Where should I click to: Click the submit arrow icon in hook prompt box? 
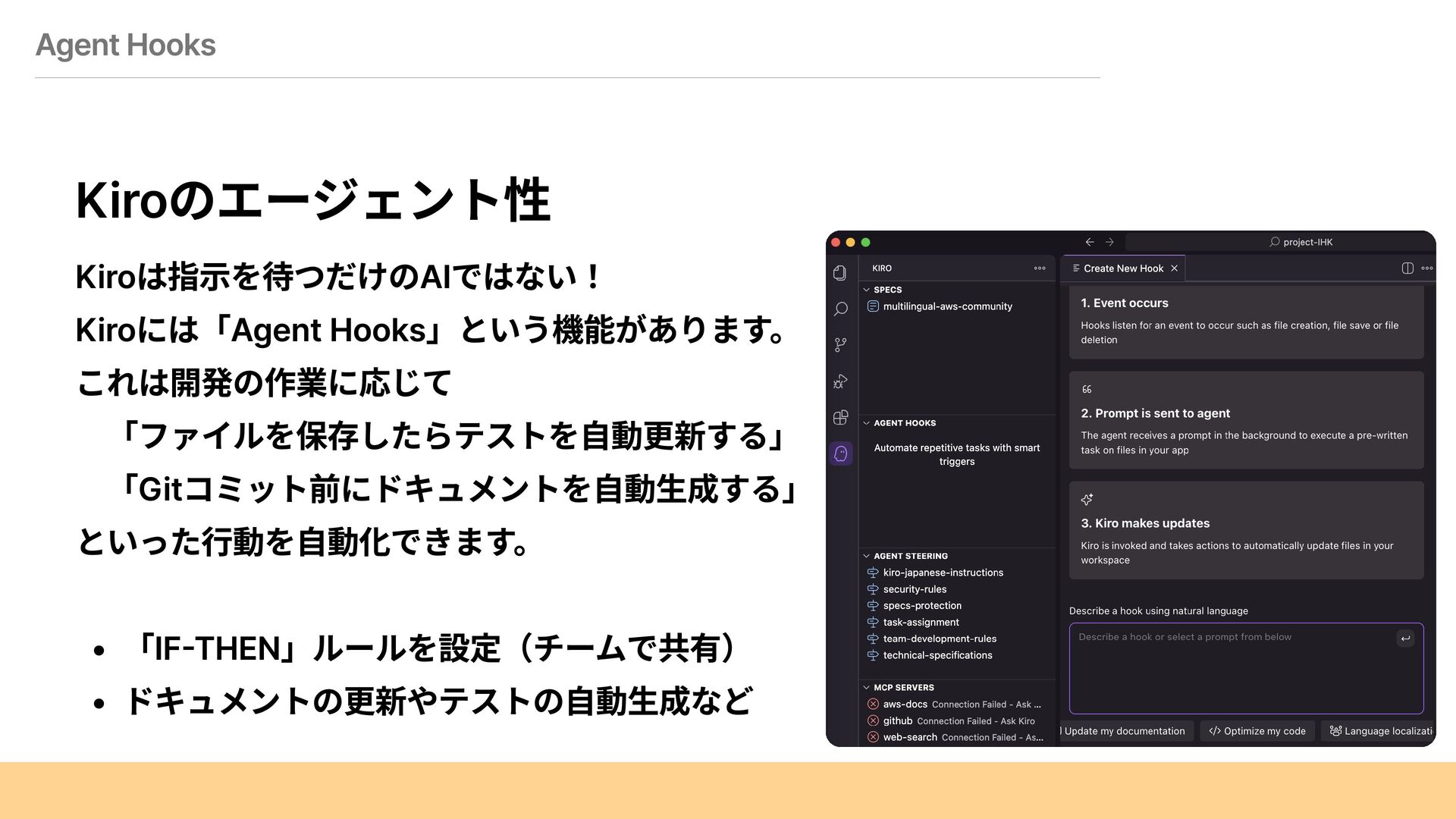click(1405, 639)
